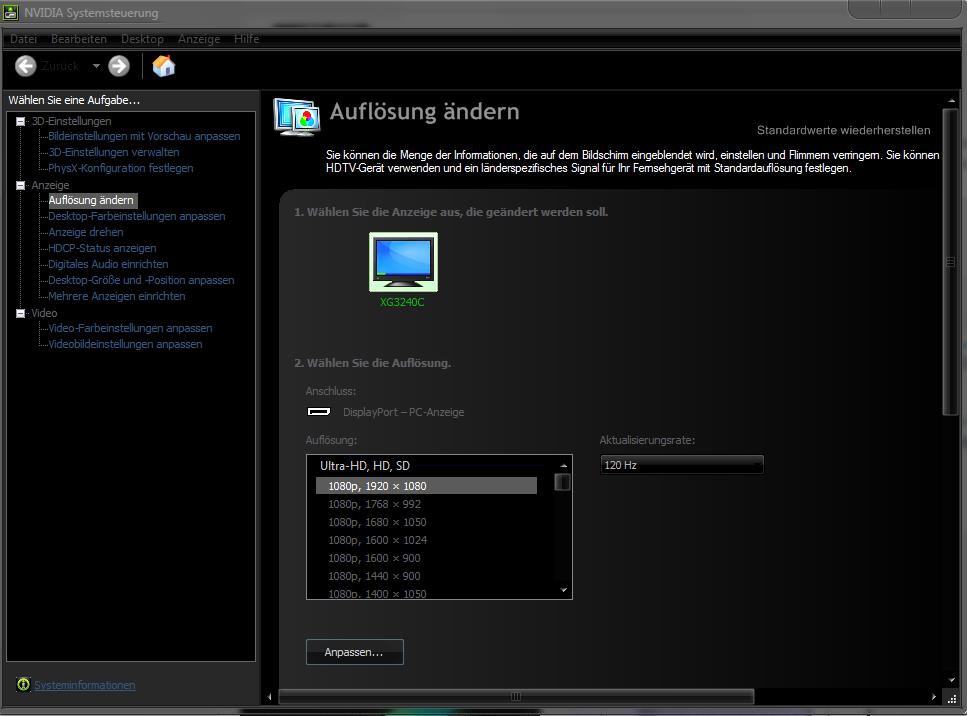
Task: Click the main panel vertical scrollbar thumb
Action: pyautogui.click(x=950, y=262)
